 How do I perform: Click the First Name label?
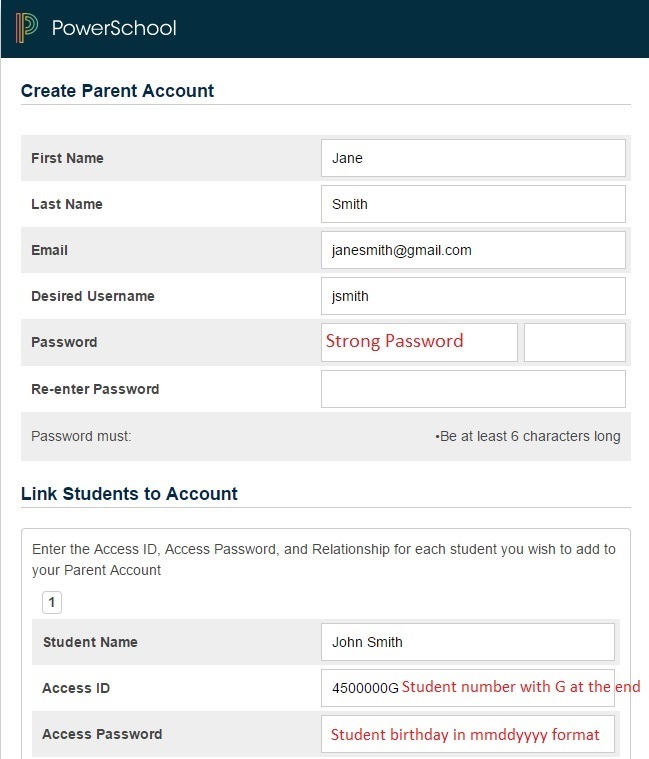[x=67, y=158]
